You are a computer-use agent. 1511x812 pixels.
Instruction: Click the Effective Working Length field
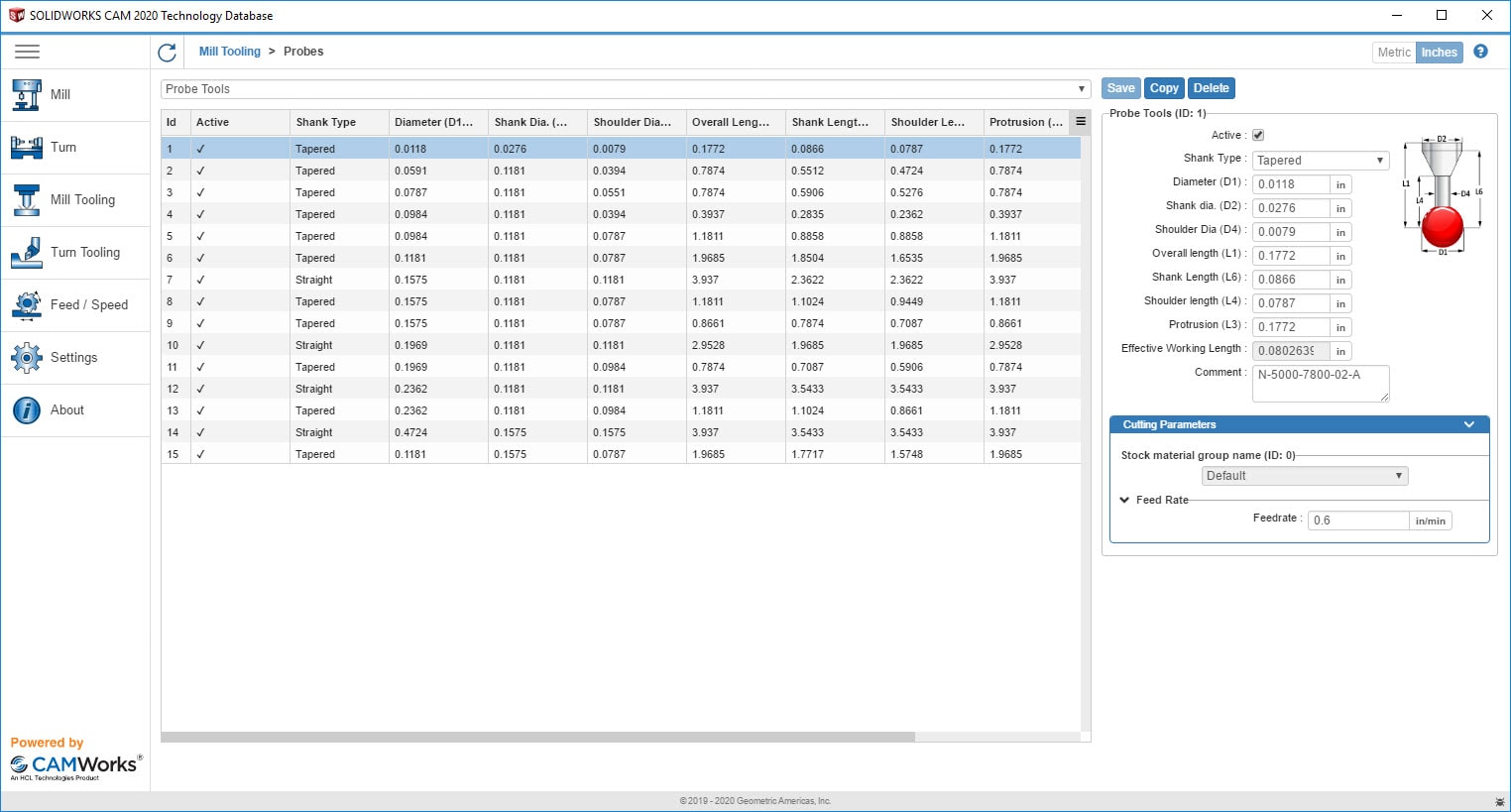[x=1291, y=351]
